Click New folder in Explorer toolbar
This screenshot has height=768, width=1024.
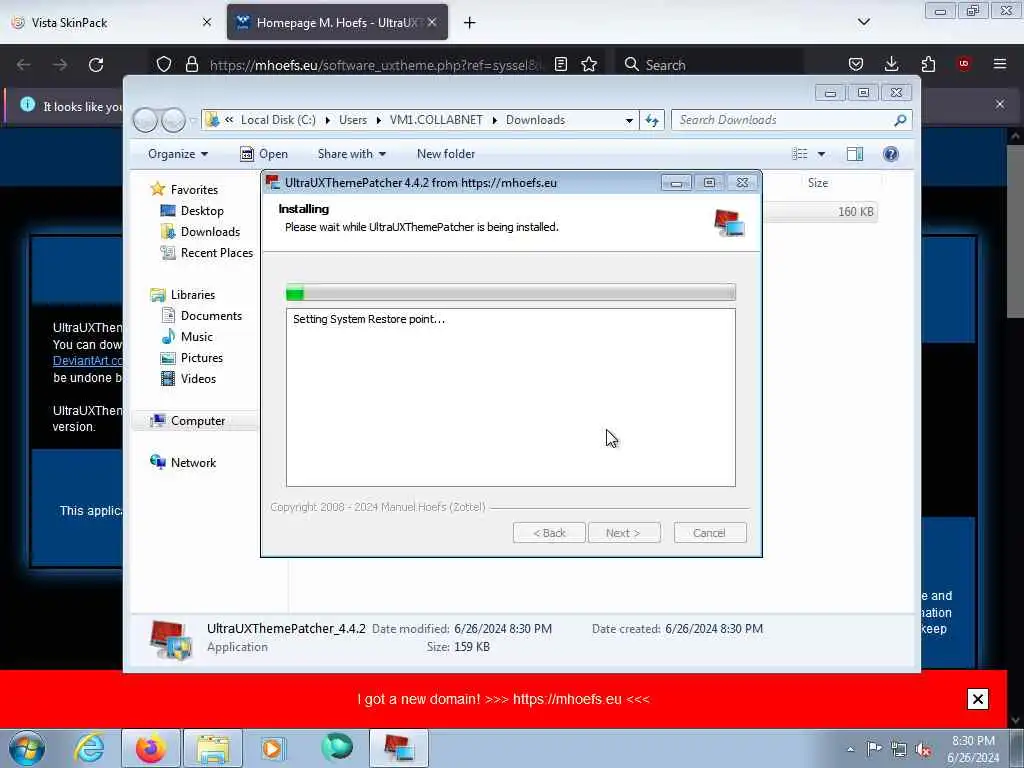coord(446,154)
